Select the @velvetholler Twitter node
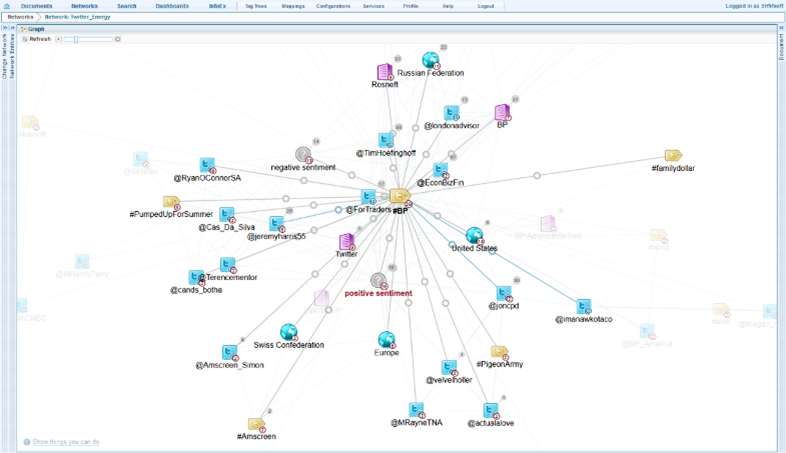Screen dimensions: 786x453 (x=449, y=368)
